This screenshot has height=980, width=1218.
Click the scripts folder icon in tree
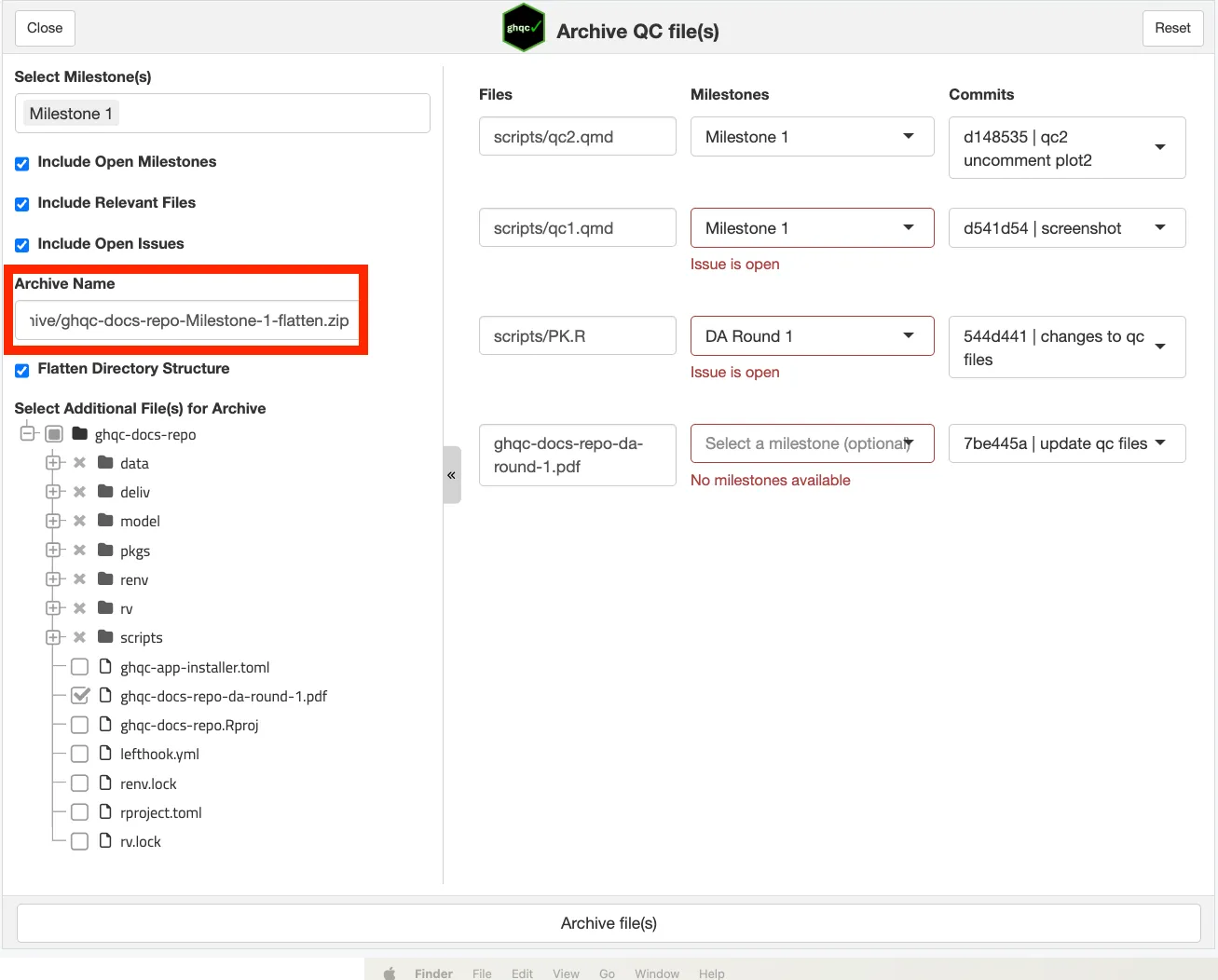tap(105, 637)
